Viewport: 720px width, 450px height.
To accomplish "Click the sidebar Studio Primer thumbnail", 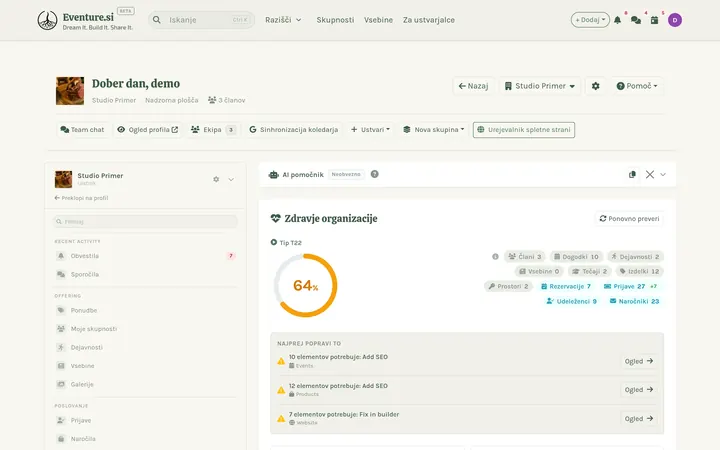I will coord(63,179).
